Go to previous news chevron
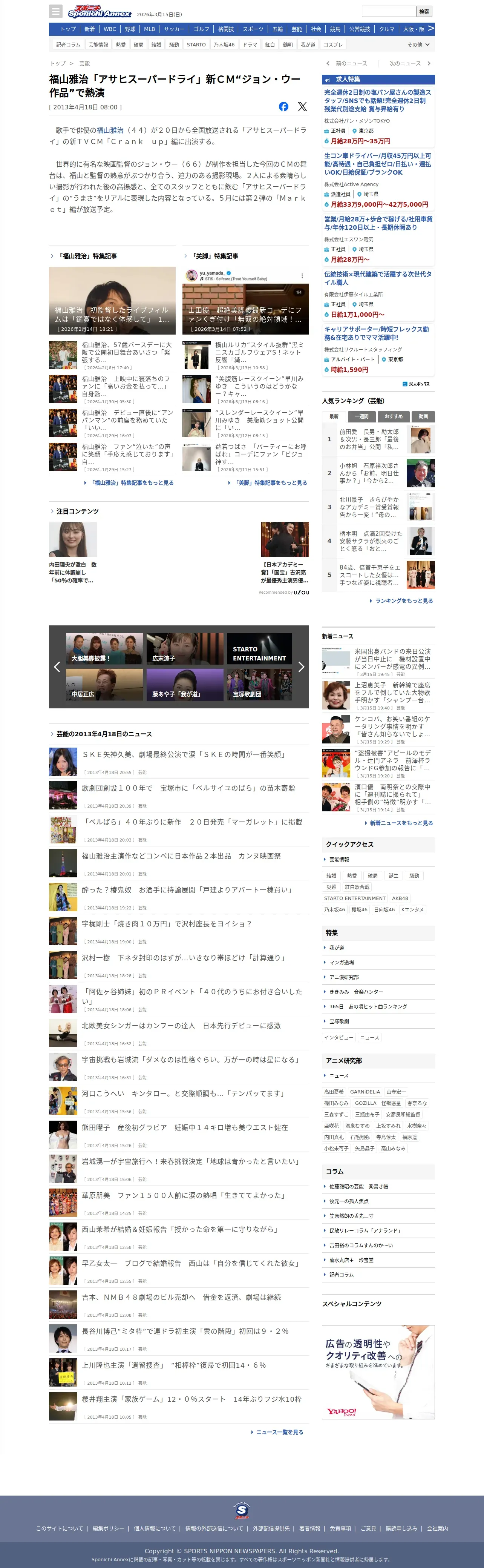The width and height of the screenshot is (484, 1568). (328, 63)
